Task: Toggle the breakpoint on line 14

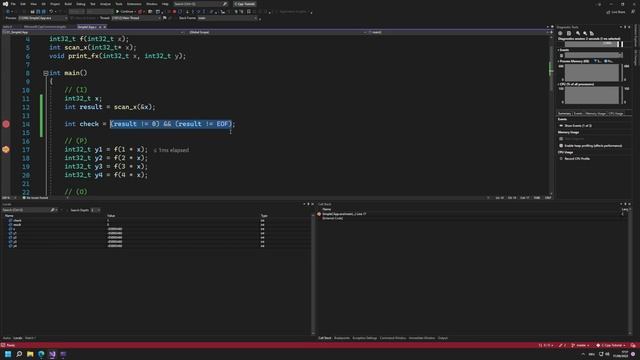Action: (6, 124)
